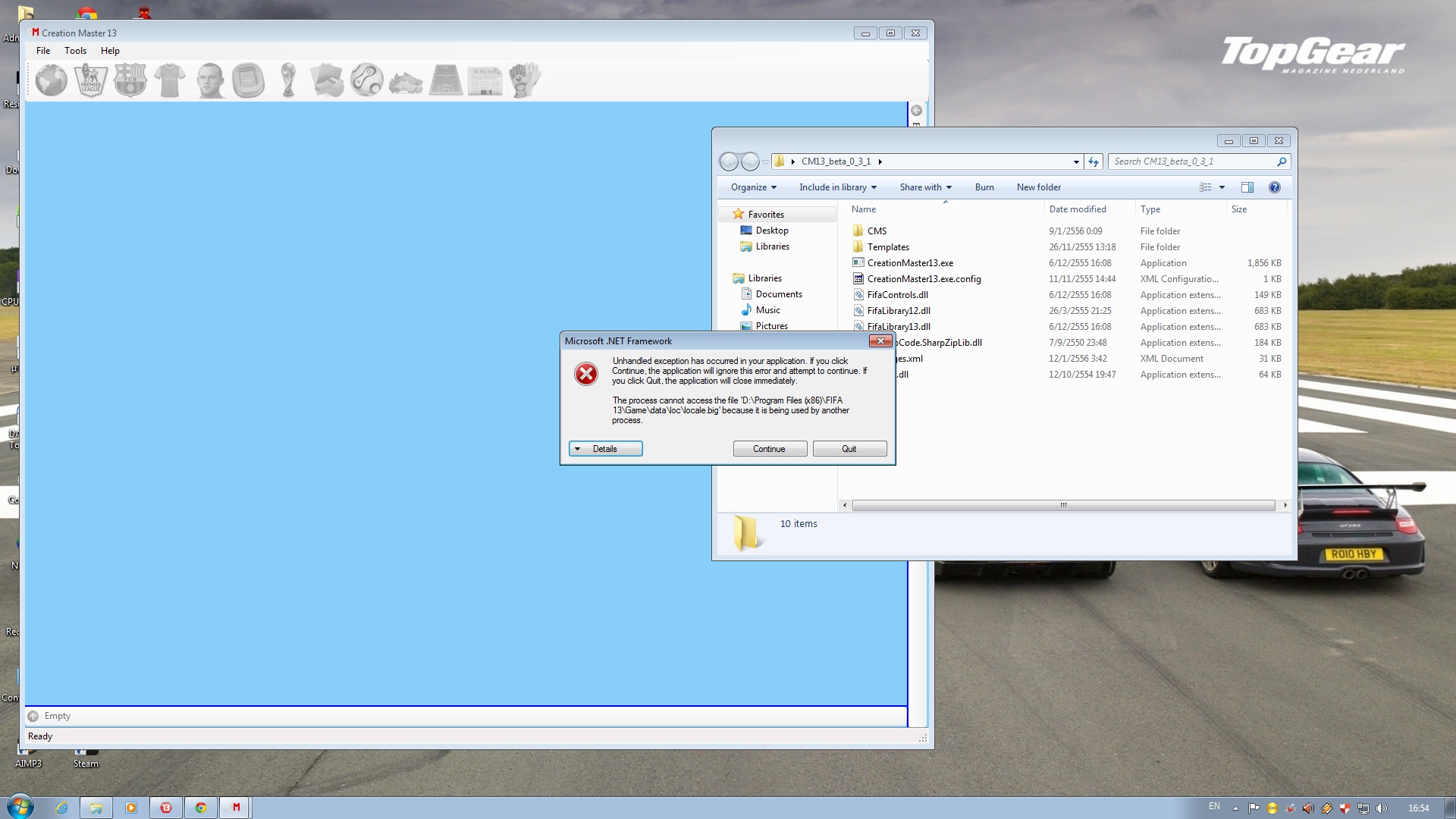Toggle the preview pane button in Explorer
1456x819 pixels.
[1247, 187]
